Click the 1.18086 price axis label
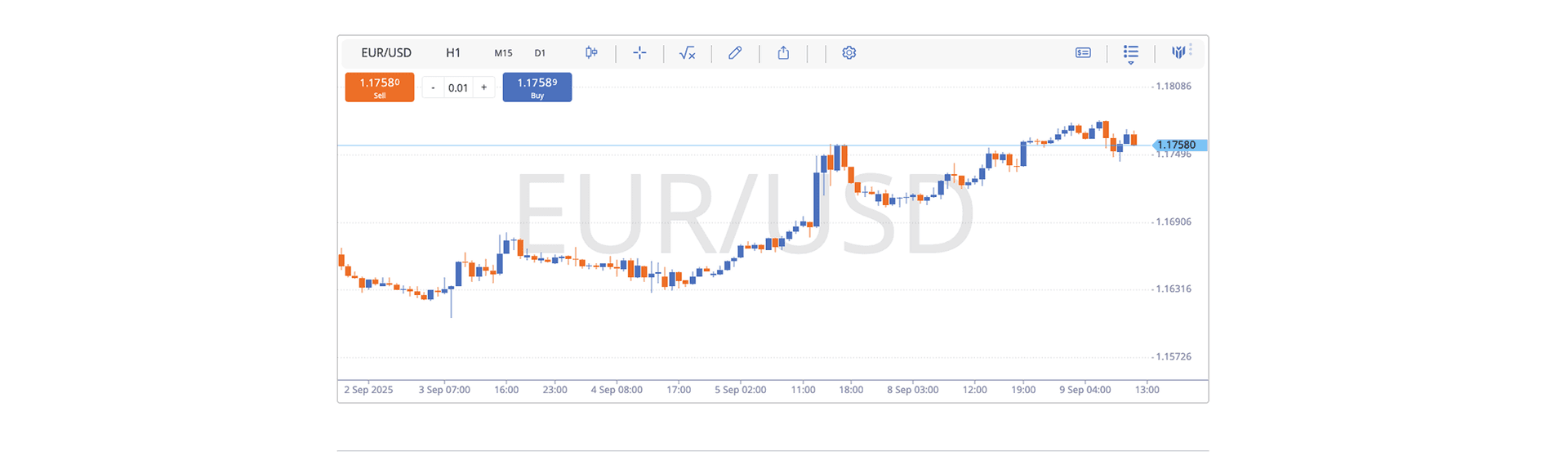 point(1174,86)
